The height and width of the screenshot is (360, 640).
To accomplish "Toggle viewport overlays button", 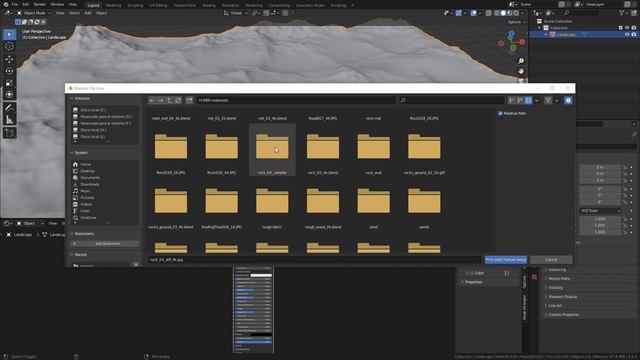I will pyautogui.click(x=473, y=13).
